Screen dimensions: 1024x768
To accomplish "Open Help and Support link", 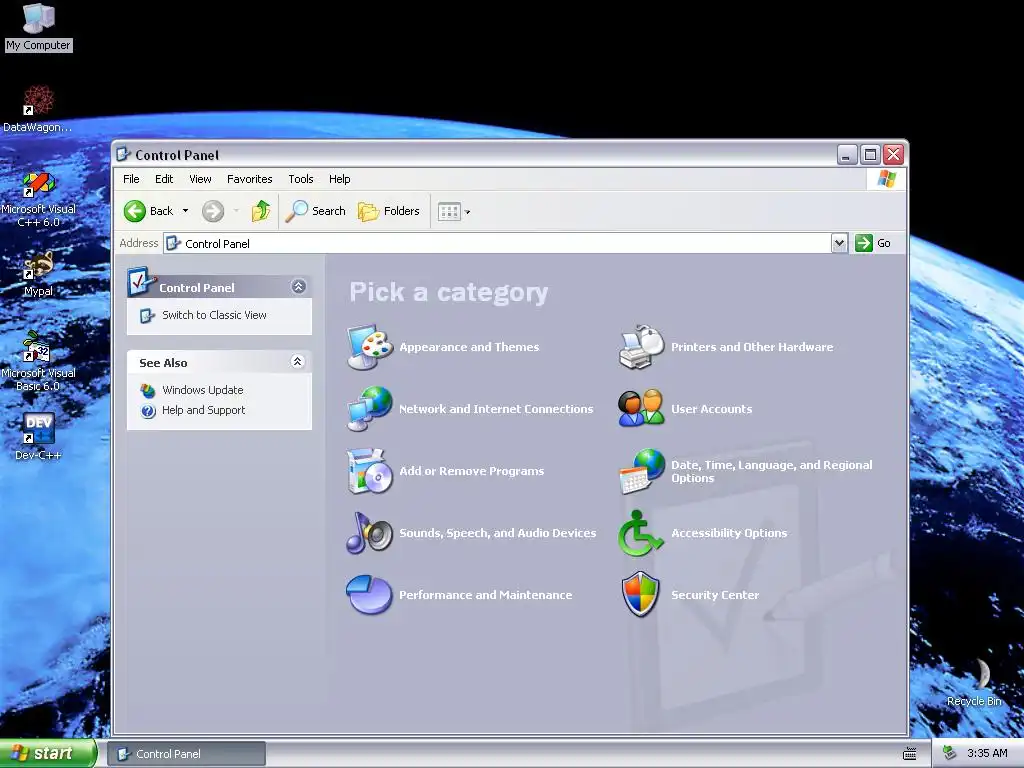I will point(204,410).
